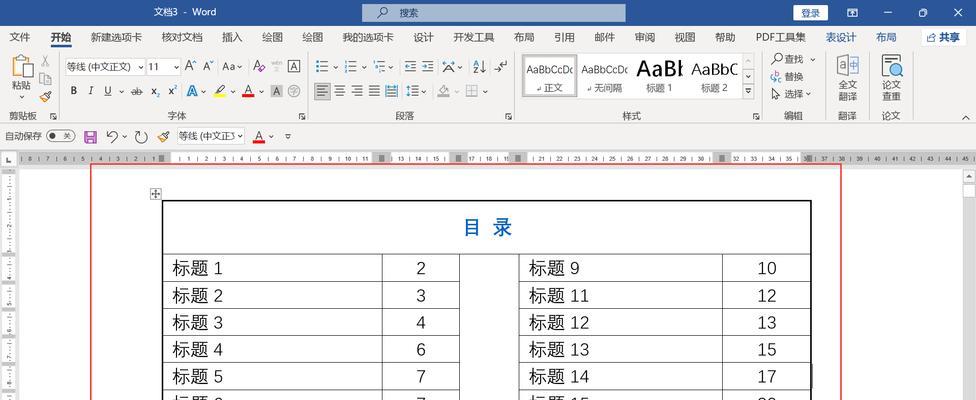This screenshot has width=976, height=400.
Task: Customize quick access toolbar dropdown arrow
Action: [288, 136]
